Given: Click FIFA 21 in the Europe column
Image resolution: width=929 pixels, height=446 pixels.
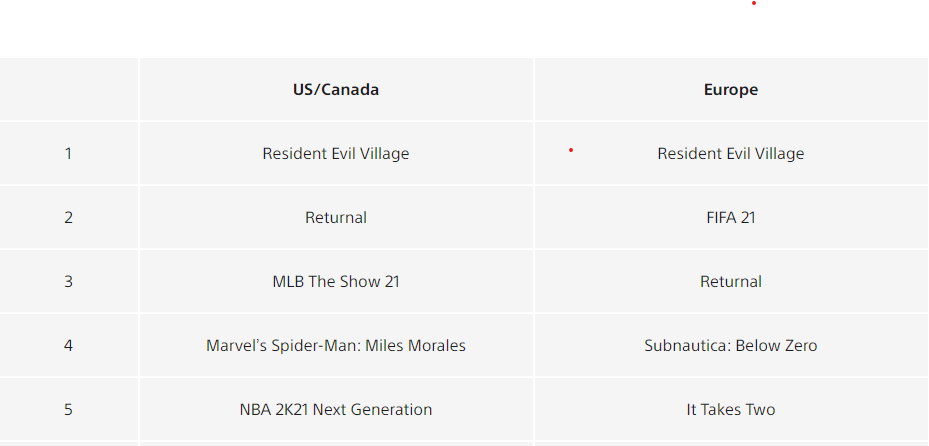Looking at the screenshot, I should click(x=731, y=217).
